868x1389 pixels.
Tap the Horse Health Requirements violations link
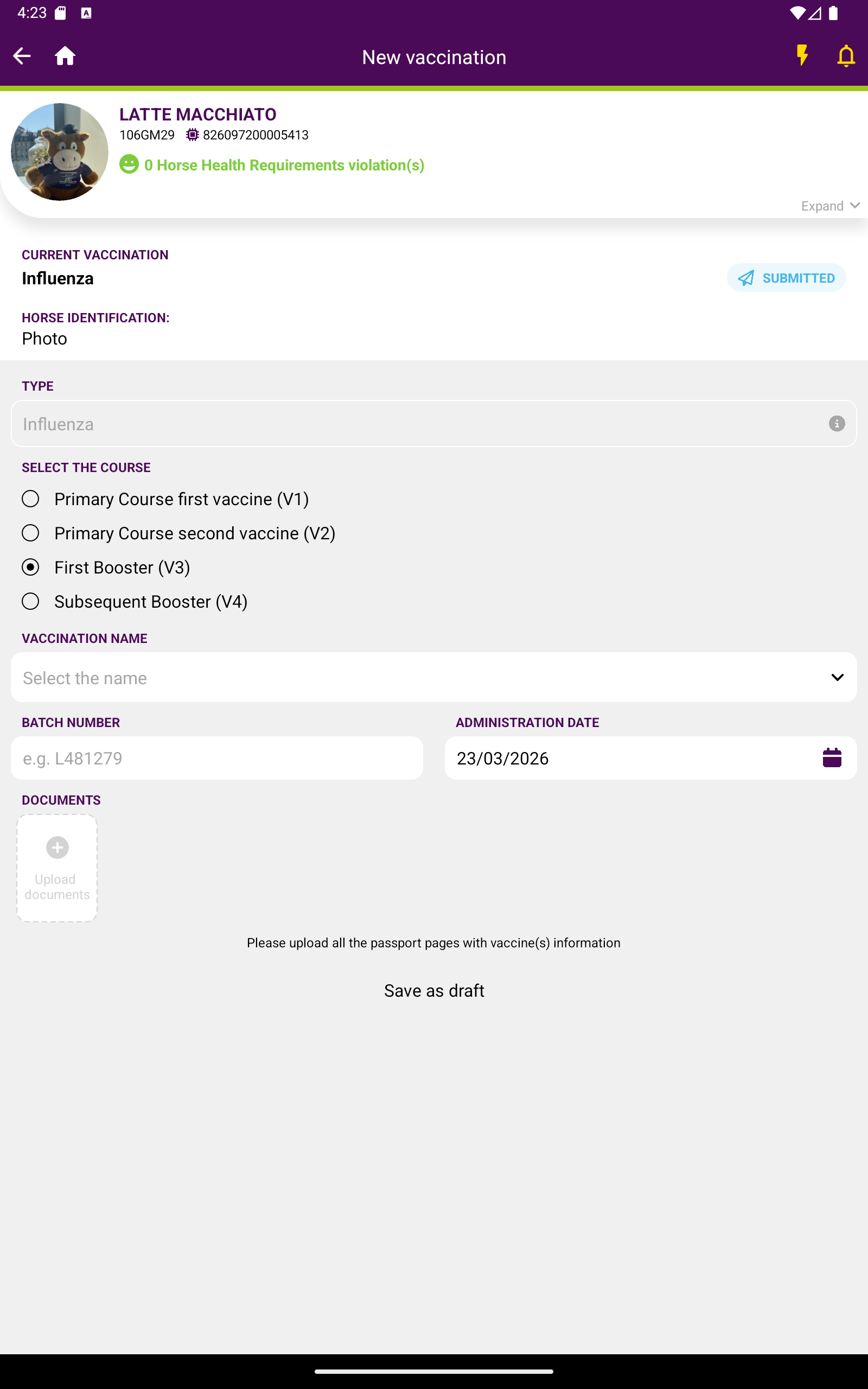284,165
